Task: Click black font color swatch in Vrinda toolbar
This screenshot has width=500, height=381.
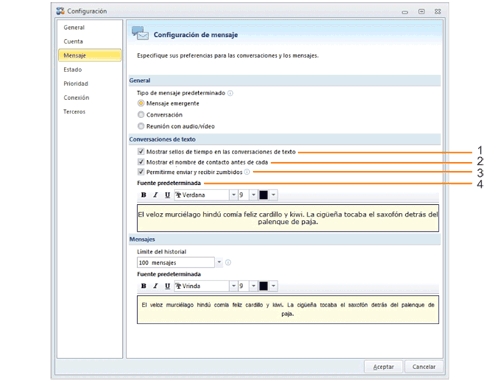Action: [263, 286]
